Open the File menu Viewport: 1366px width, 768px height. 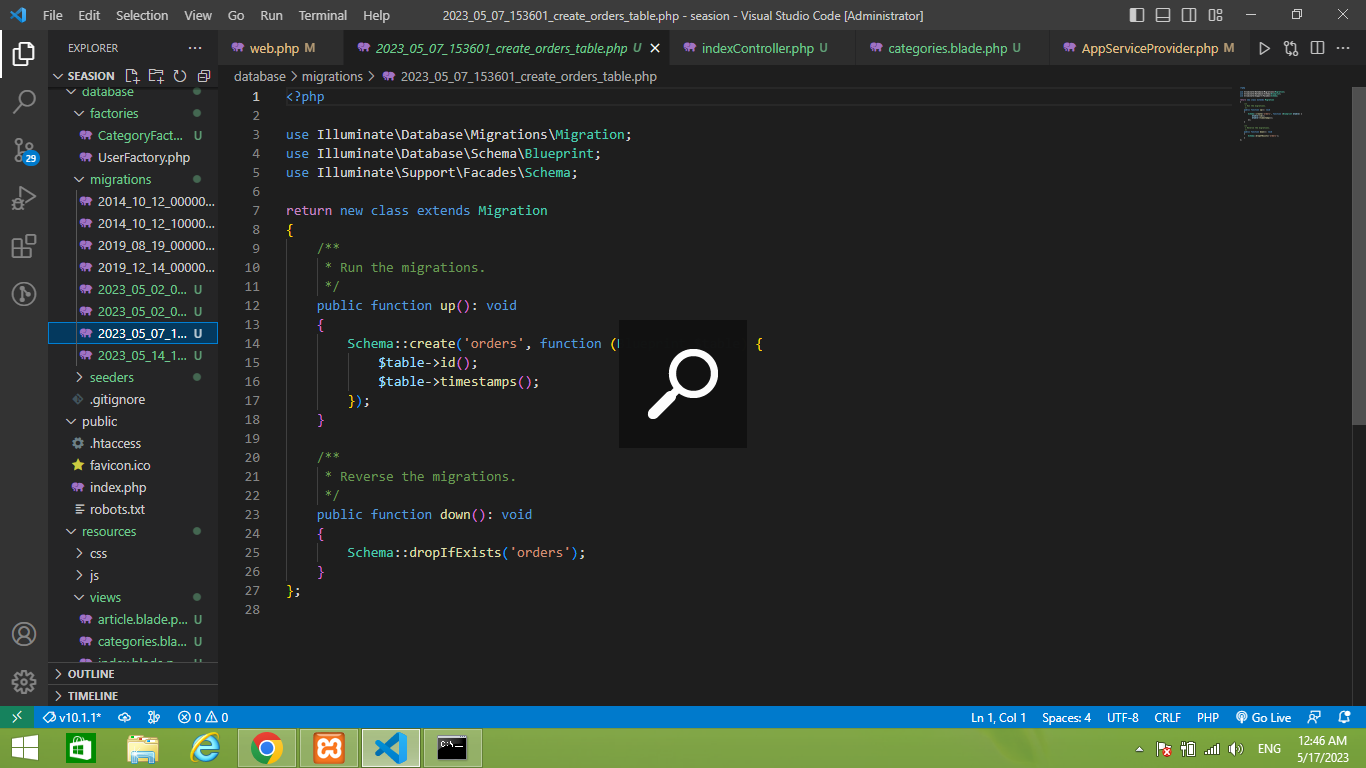[53, 15]
